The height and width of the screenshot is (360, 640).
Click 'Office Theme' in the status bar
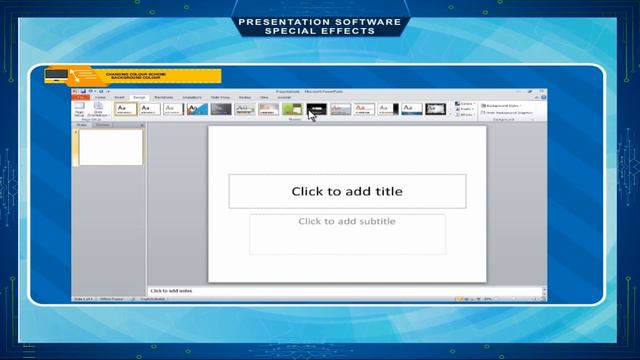click(111, 299)
